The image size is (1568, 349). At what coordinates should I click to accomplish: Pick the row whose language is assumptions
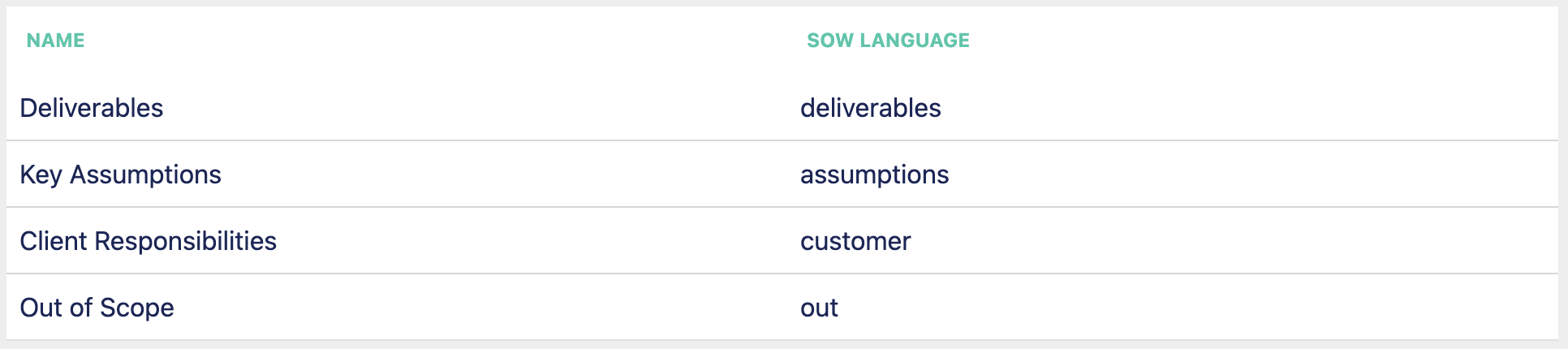pos(782,174)
